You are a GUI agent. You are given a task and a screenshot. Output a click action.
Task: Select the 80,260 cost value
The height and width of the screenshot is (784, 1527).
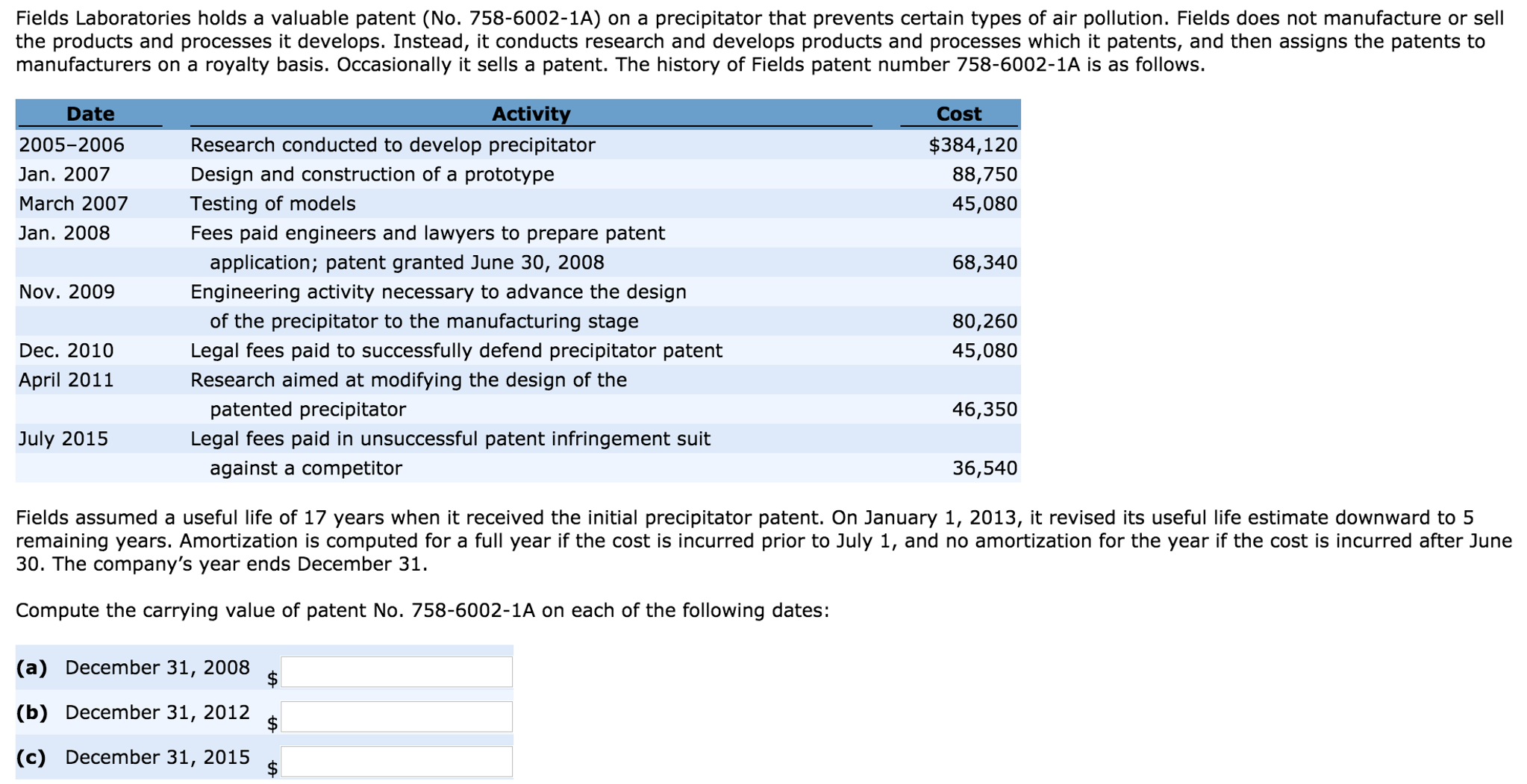click(984, 322)
